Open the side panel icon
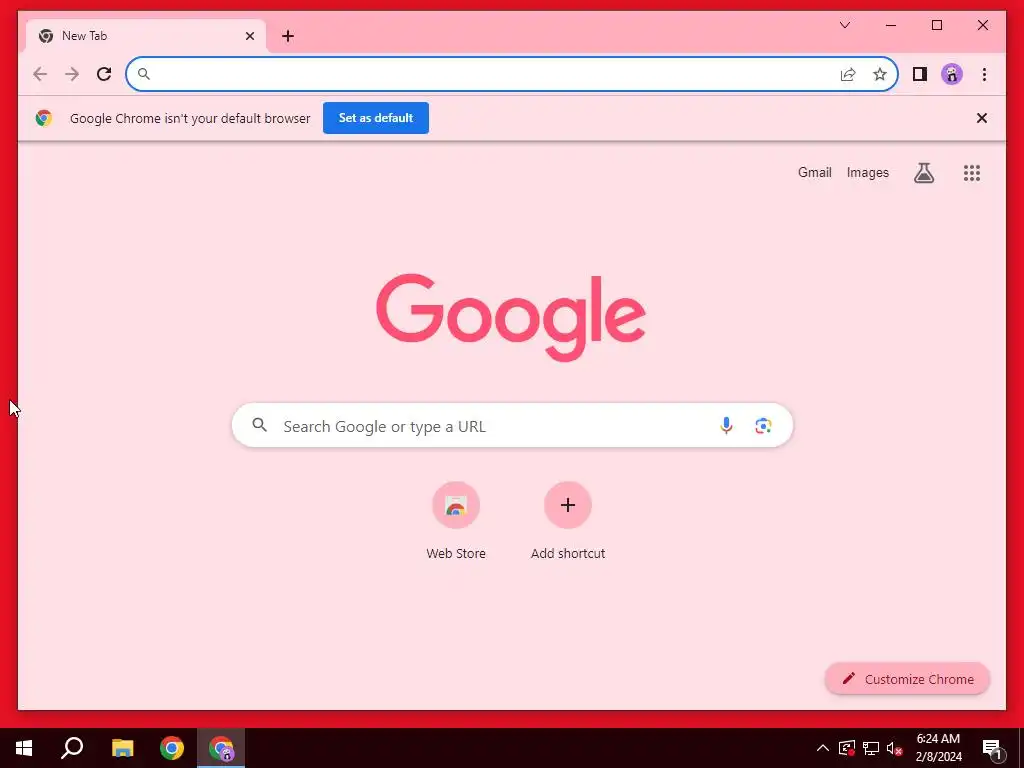This screenshot has height=768, width=1024. (x=920, y=74)
